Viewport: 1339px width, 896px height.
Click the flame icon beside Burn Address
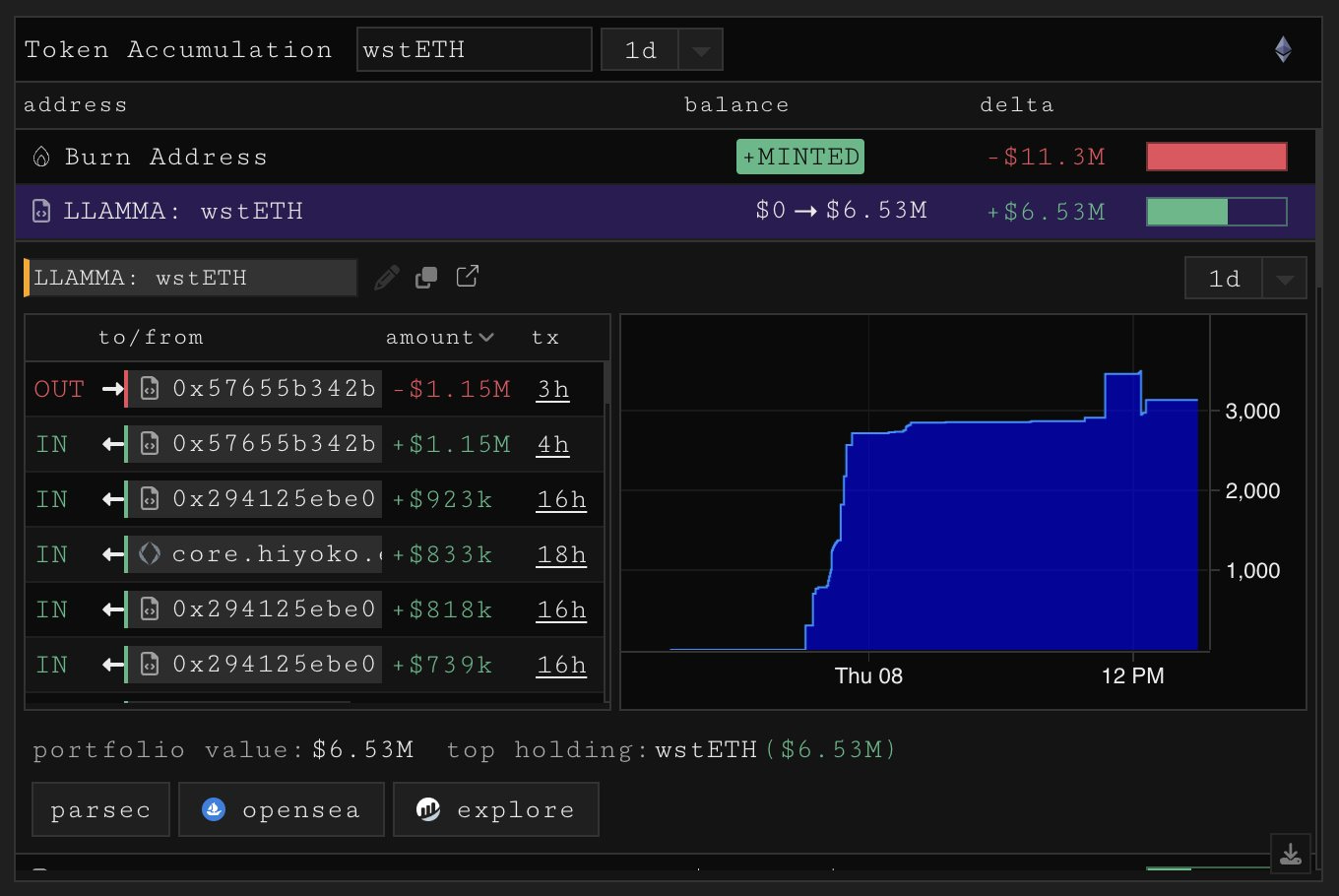point(41,157)
